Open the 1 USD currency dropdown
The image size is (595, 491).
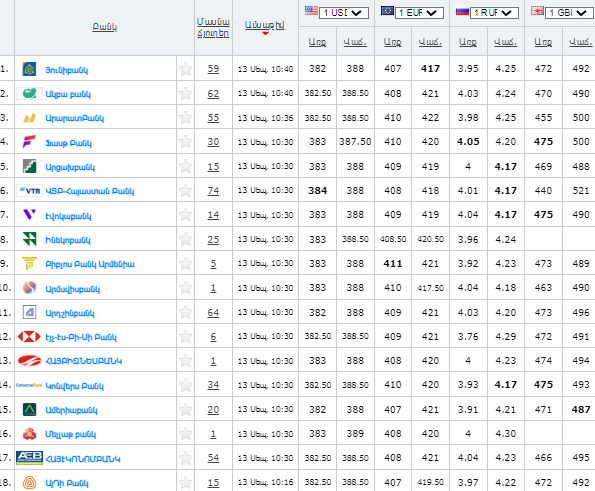point(344,13)
